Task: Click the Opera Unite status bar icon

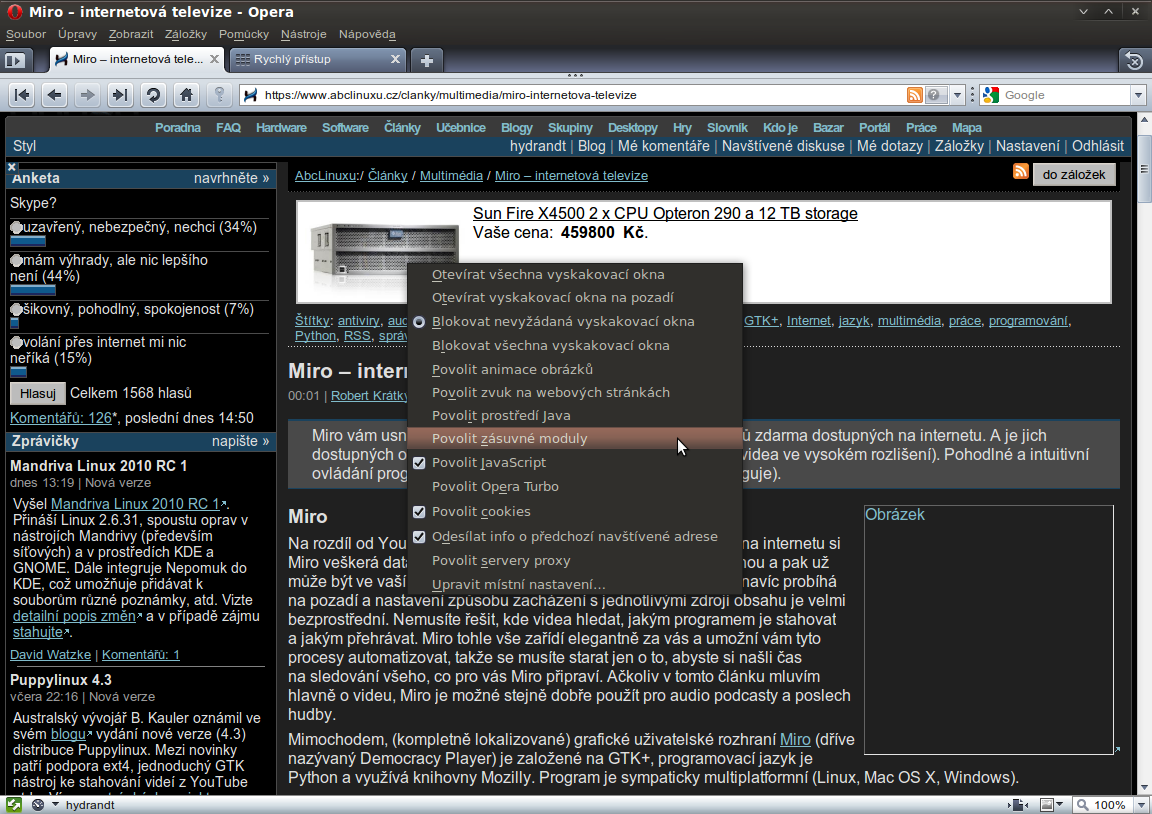Action: [x=37, y=804]
